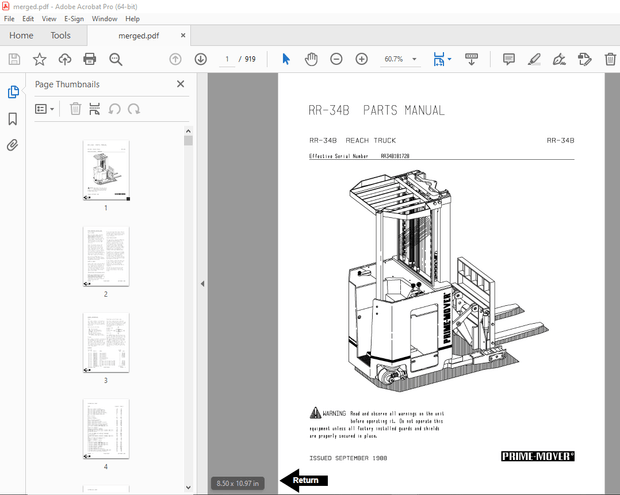
Task: Select the merged.pdf document tab
Action: [138, 36]
